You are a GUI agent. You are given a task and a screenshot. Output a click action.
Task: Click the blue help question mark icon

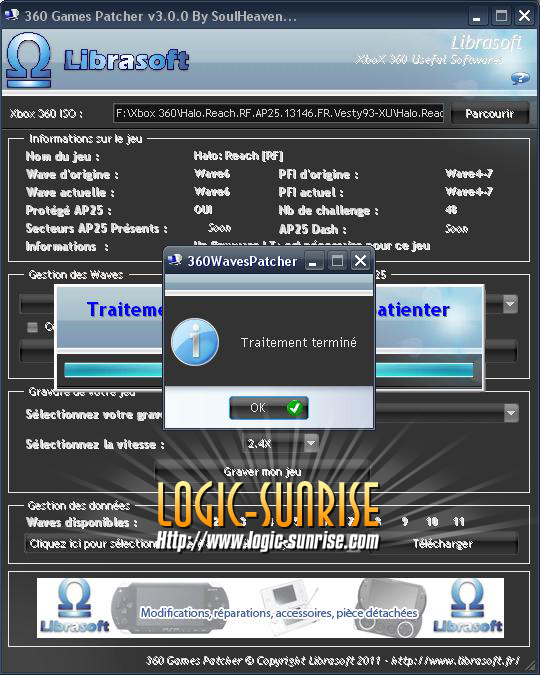[519, 78]
